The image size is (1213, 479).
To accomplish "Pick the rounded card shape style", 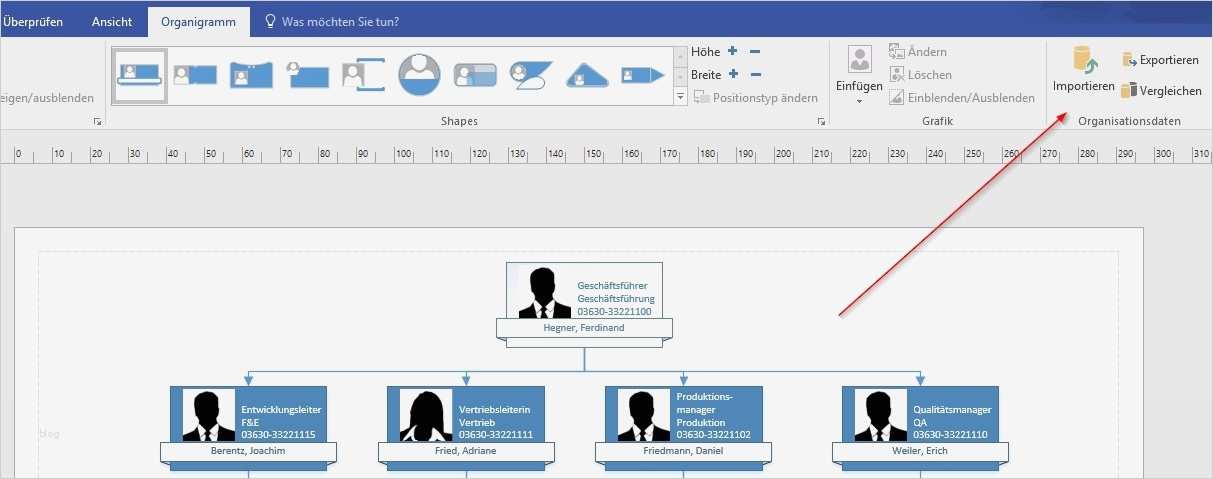I will 475,75.
